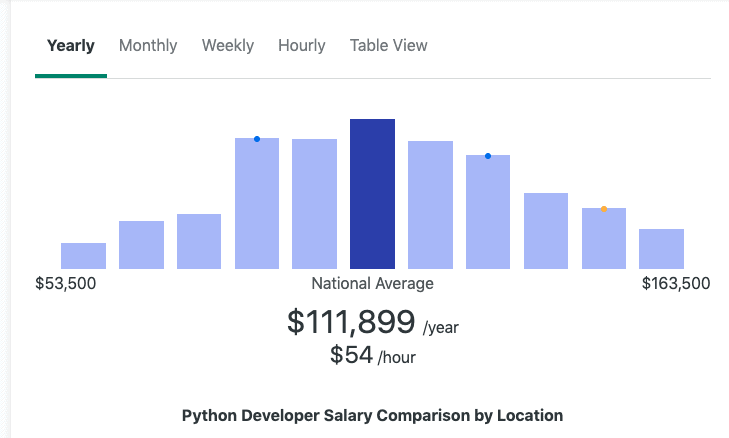Click the blue dot left of the dark bar
Image resolution: width=729 pixels, height=438 pixels.
(257, 139)
